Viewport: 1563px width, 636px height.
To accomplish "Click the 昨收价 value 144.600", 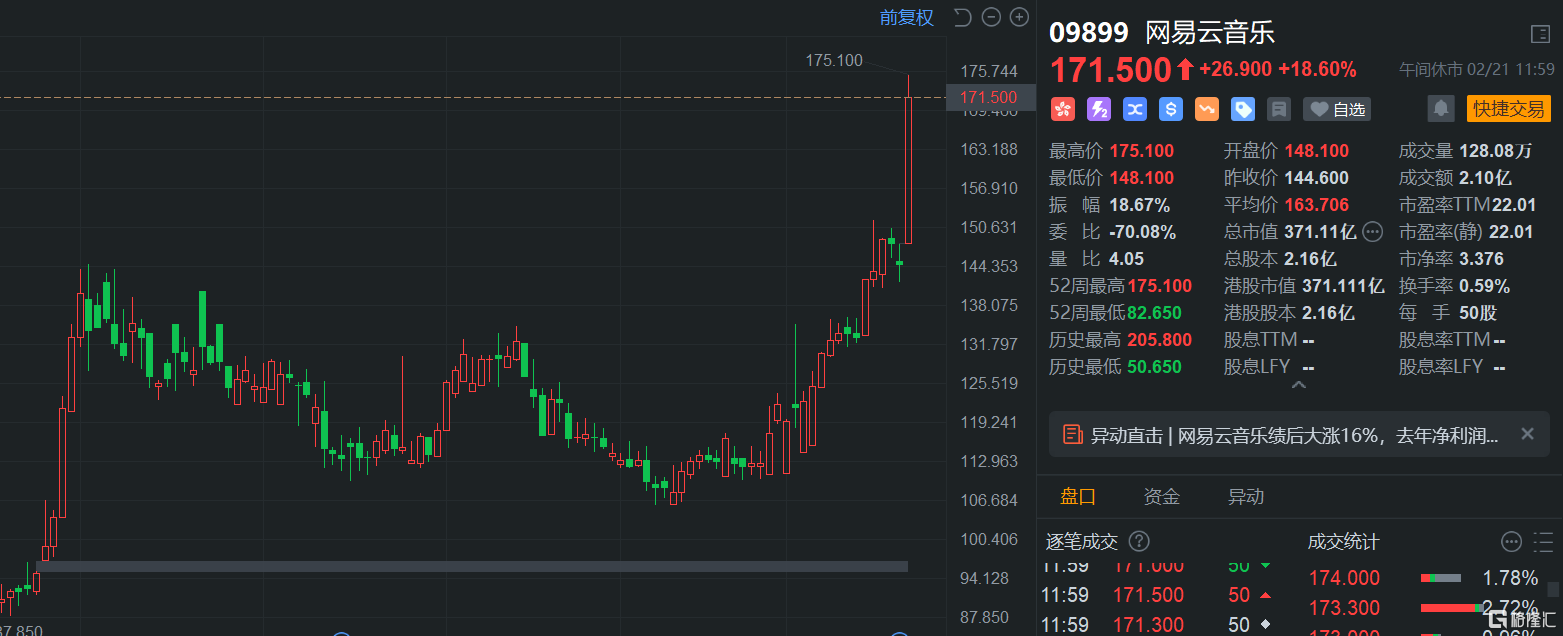I will coord(1316,178).
